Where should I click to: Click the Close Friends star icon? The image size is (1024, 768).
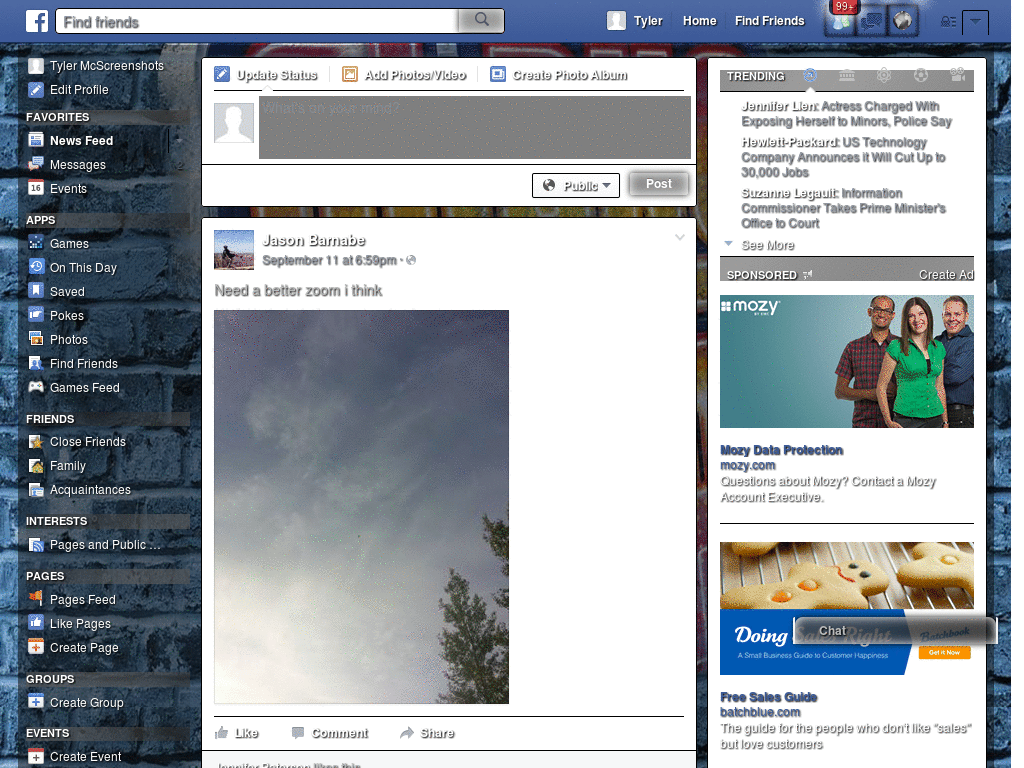(x=36, y=441)
